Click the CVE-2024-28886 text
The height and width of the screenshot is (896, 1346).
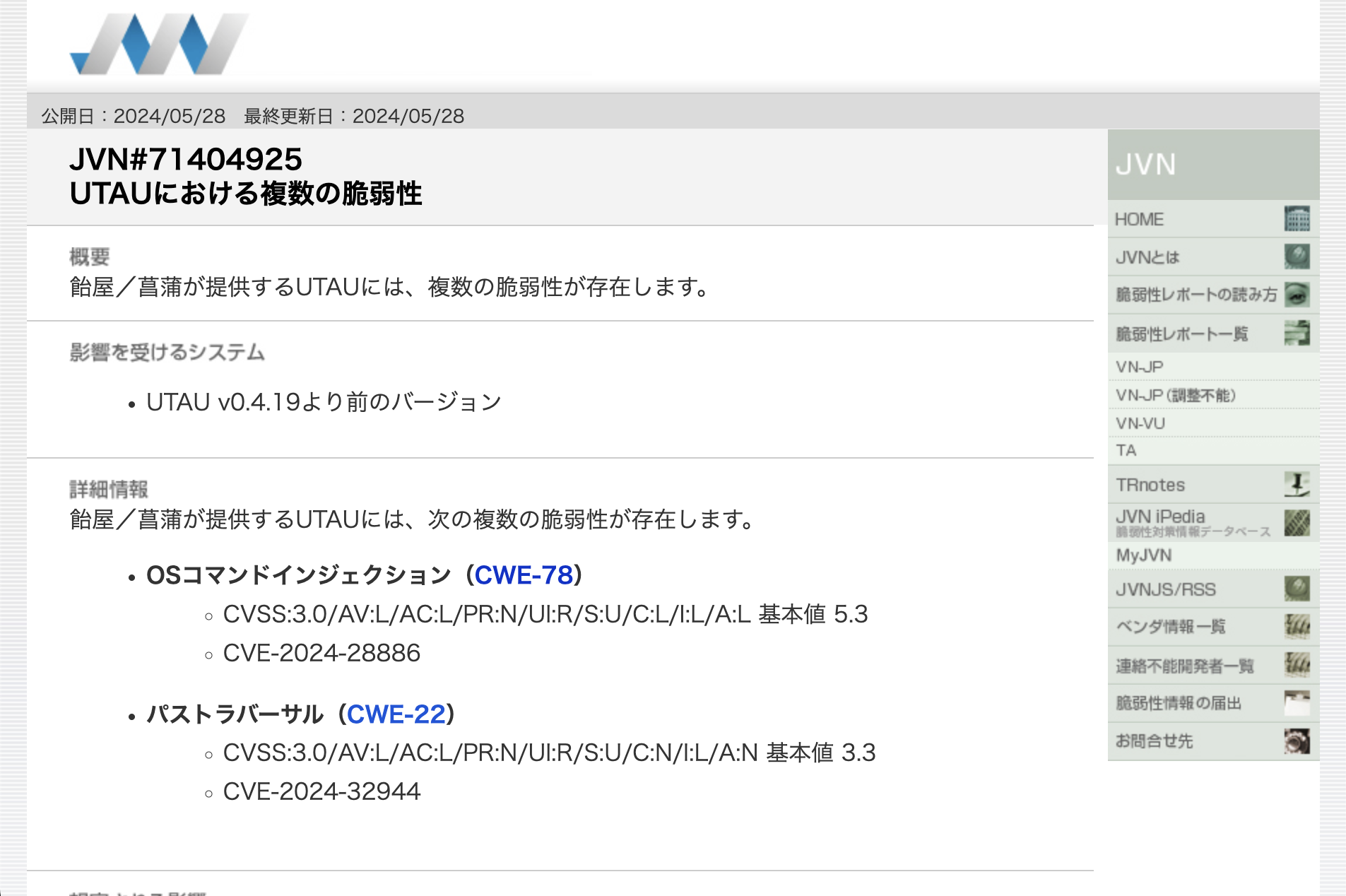(x=321, y=653)
